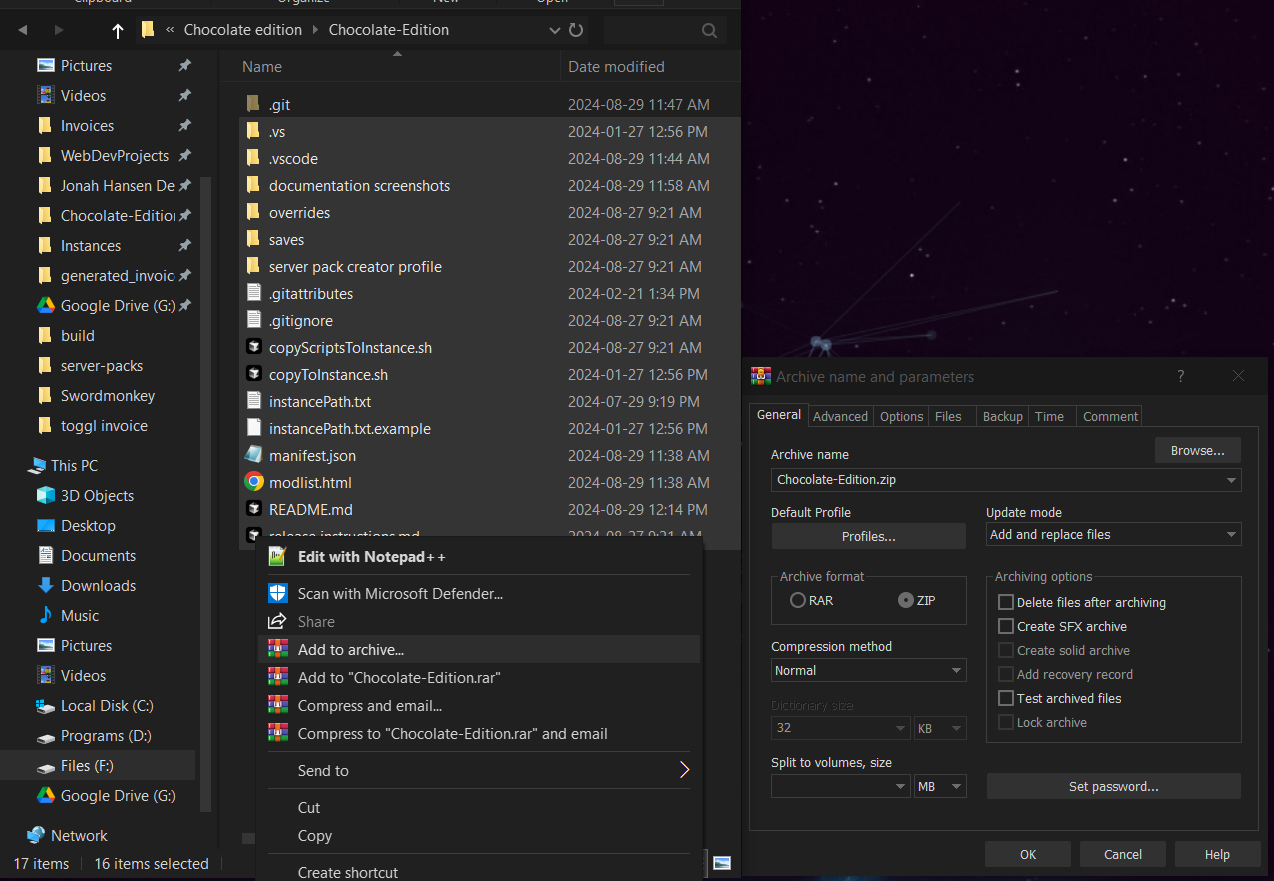Select the ZIP archive format radio button
1274x881 pixels.
click(x=906, y=601)
